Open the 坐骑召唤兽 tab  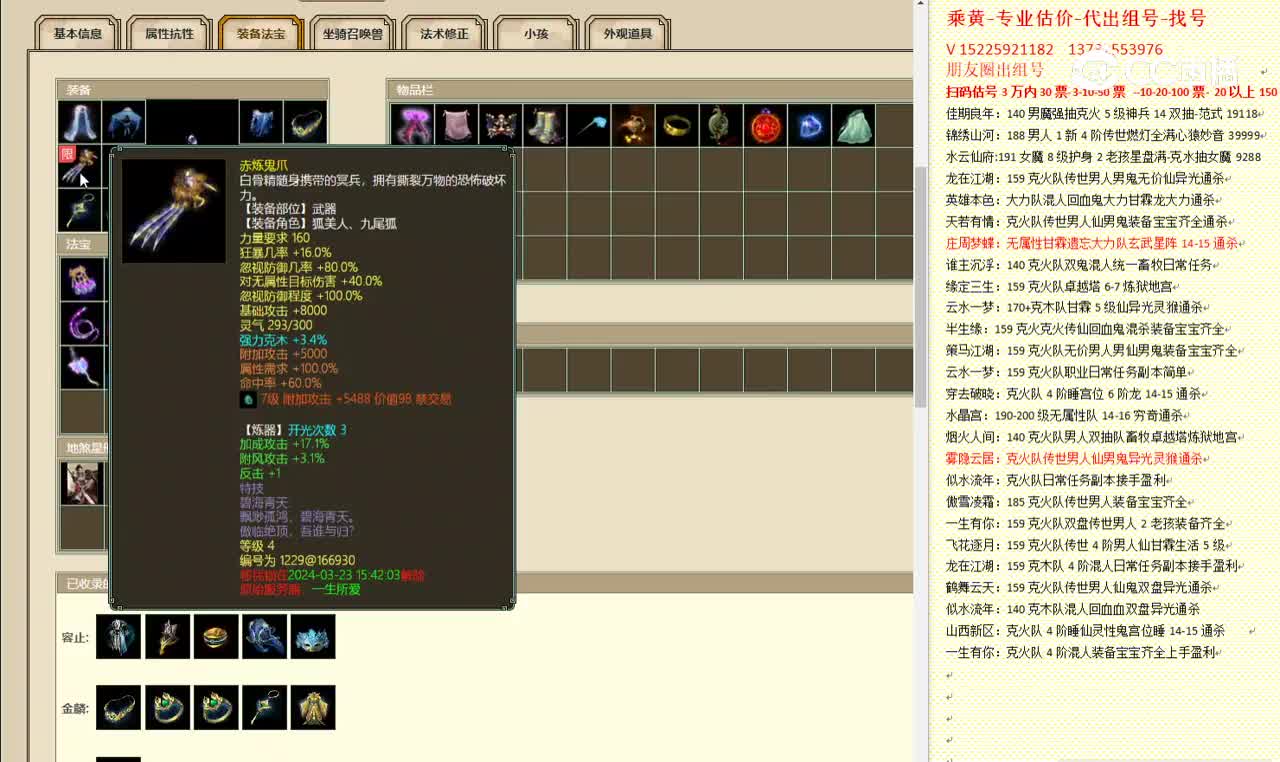pyautogui.click(x=352, y=33)
